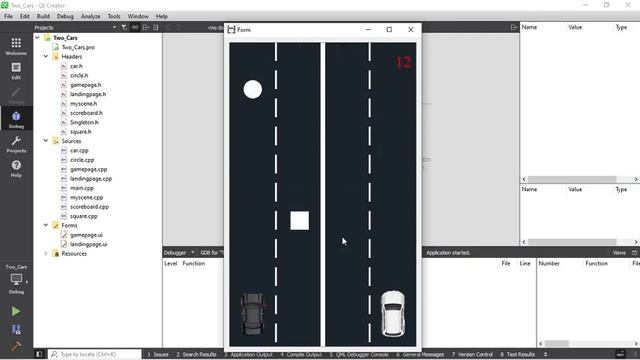Open the Projects view selector dropdown

pos(75,27)
